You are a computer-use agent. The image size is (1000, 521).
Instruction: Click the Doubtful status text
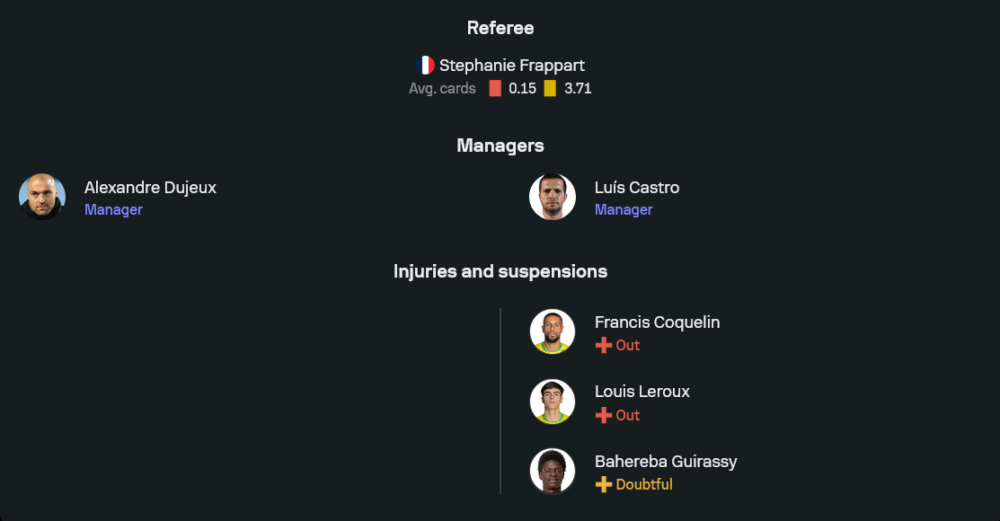(x=644, y=484)
